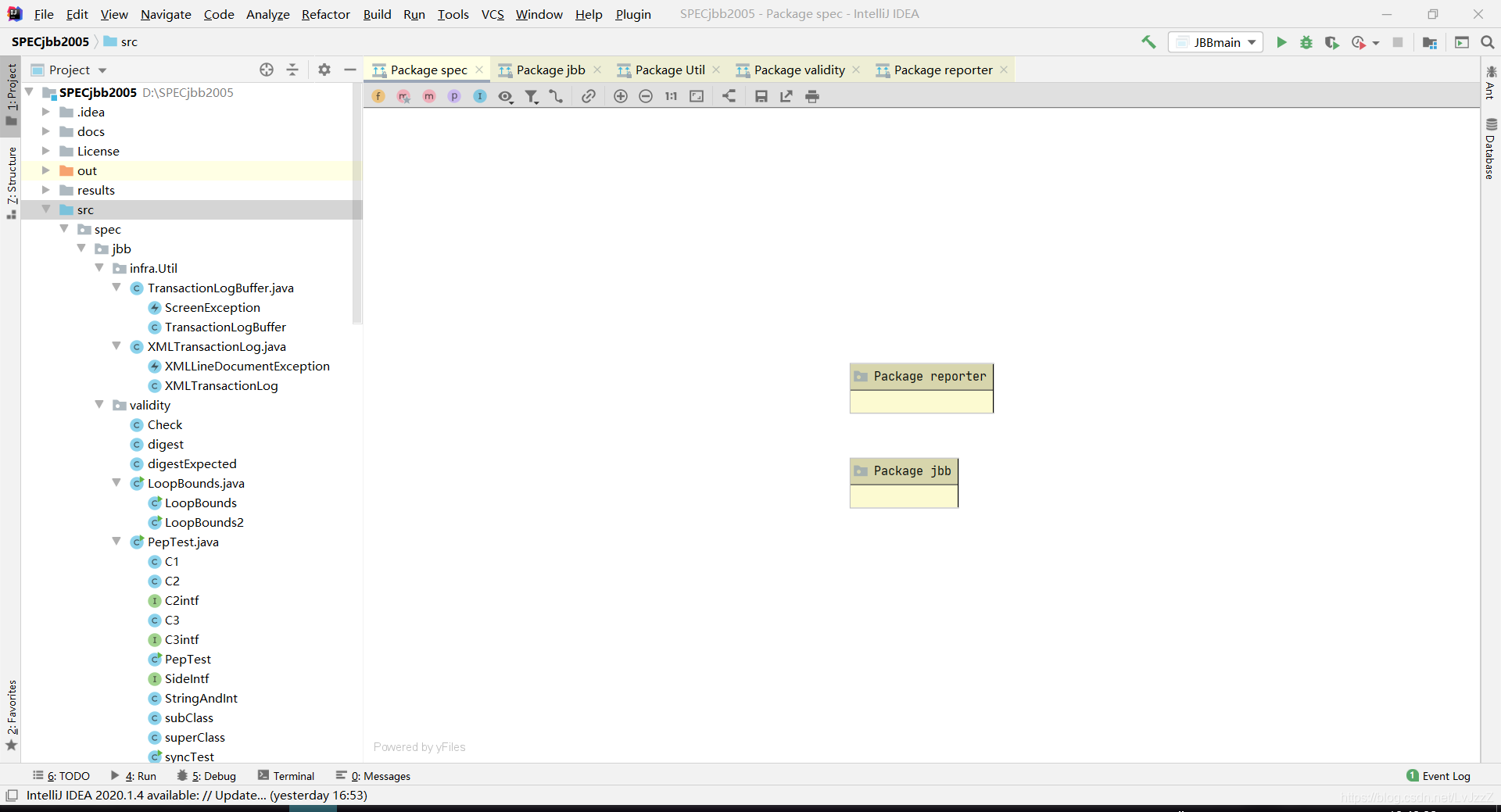This screenshot has height=812, width=1501.
Task: Open scope filter funnel dropdown
Action: (532, 96)
